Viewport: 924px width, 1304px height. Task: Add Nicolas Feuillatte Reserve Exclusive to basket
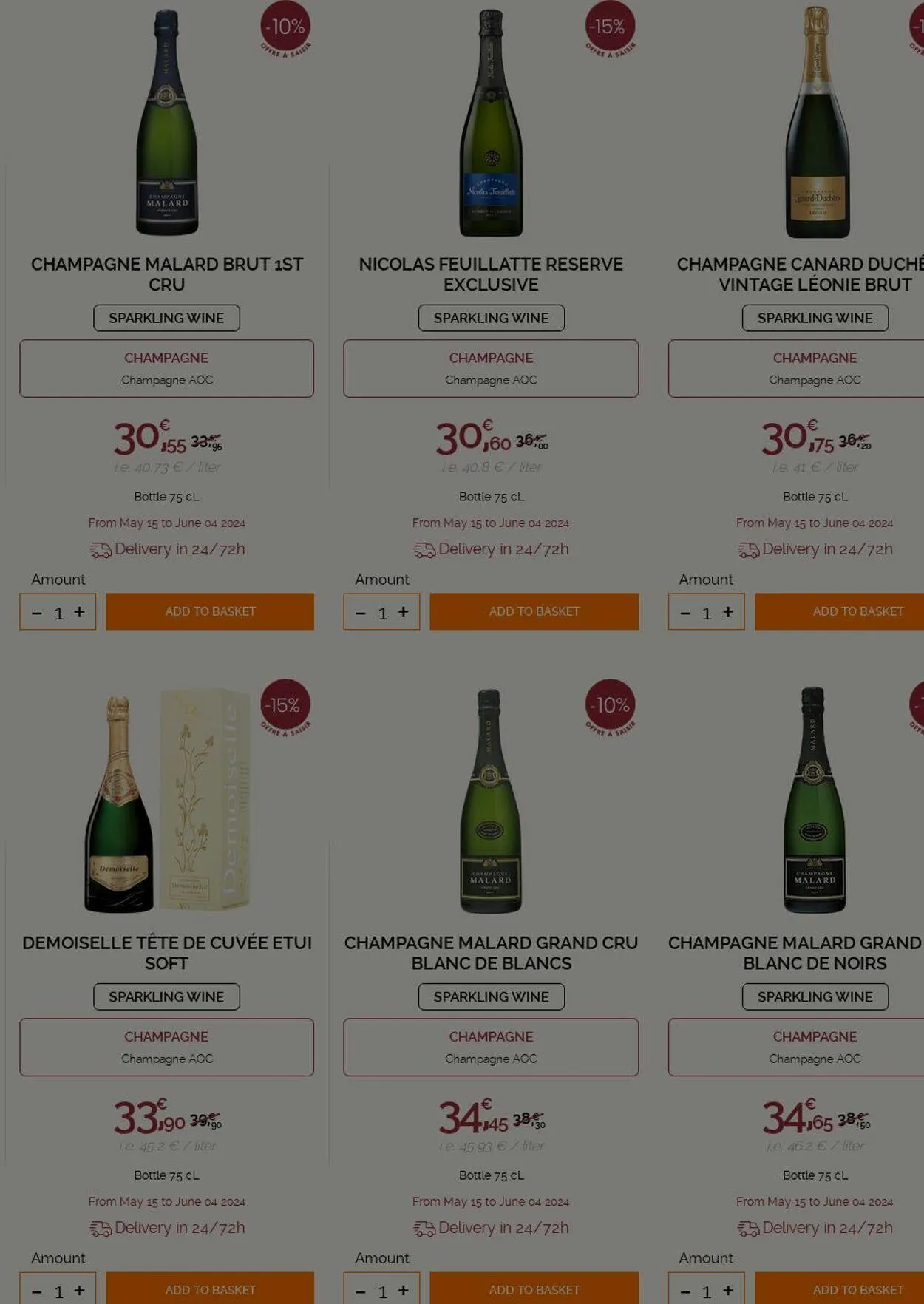[534, 611]
